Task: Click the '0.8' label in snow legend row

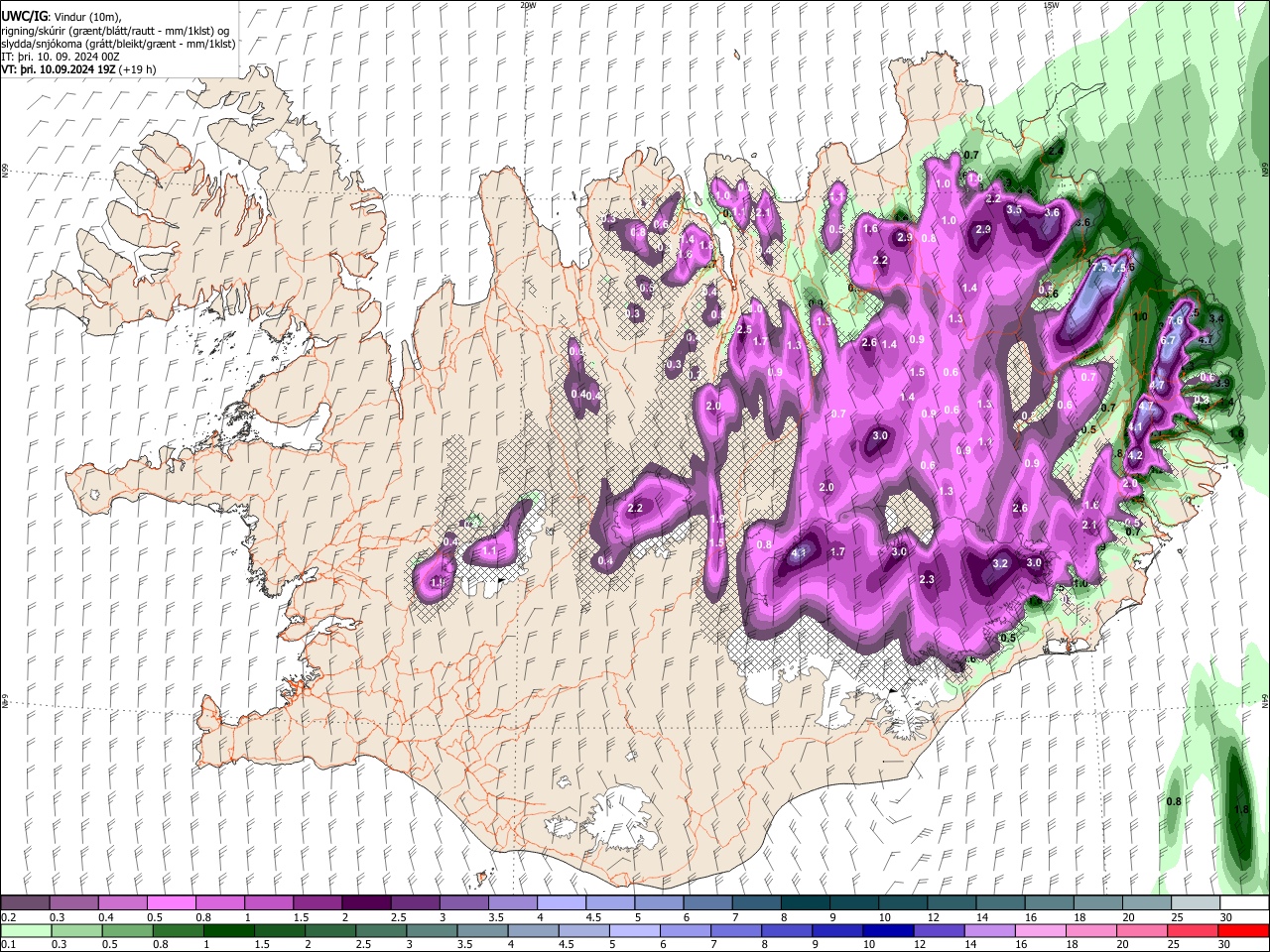Action: point(203,917)
